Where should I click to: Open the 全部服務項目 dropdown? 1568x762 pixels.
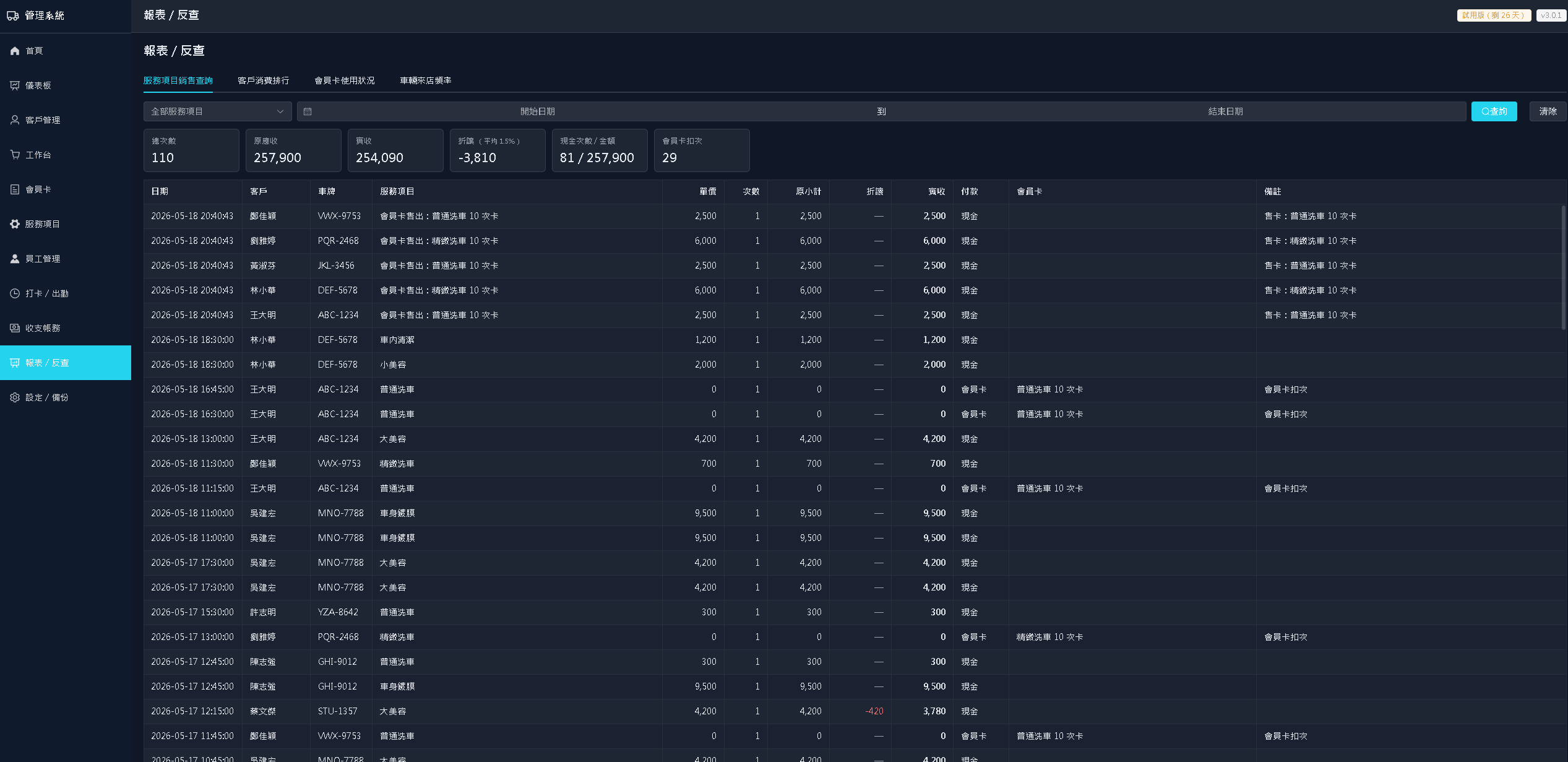218,111
